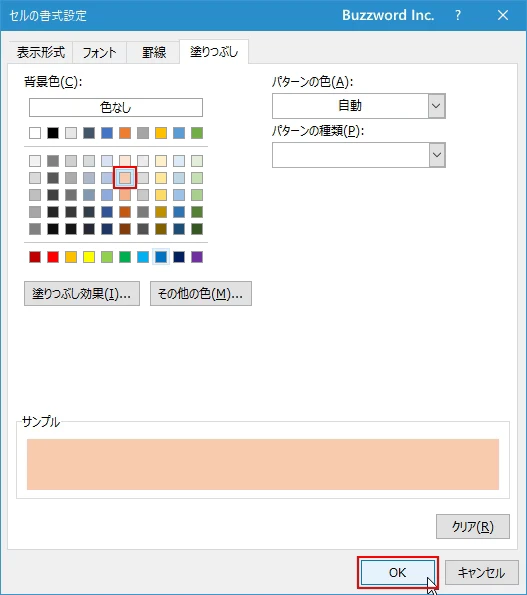Open the フォント tab
Viewport: 527px width, 595px height.
[x=99, y=52]
